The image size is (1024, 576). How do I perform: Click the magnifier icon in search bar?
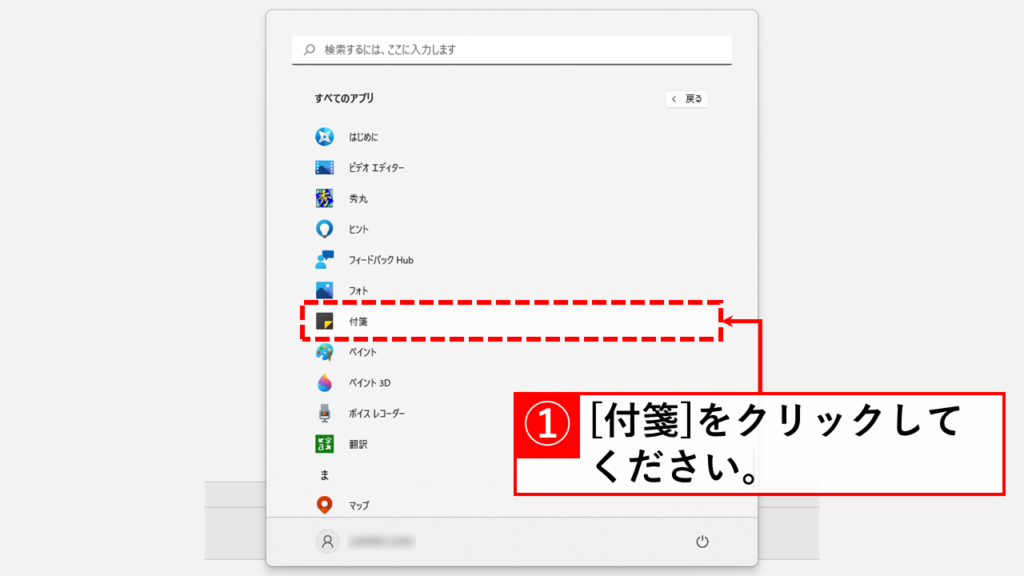[x=310, y=49]
